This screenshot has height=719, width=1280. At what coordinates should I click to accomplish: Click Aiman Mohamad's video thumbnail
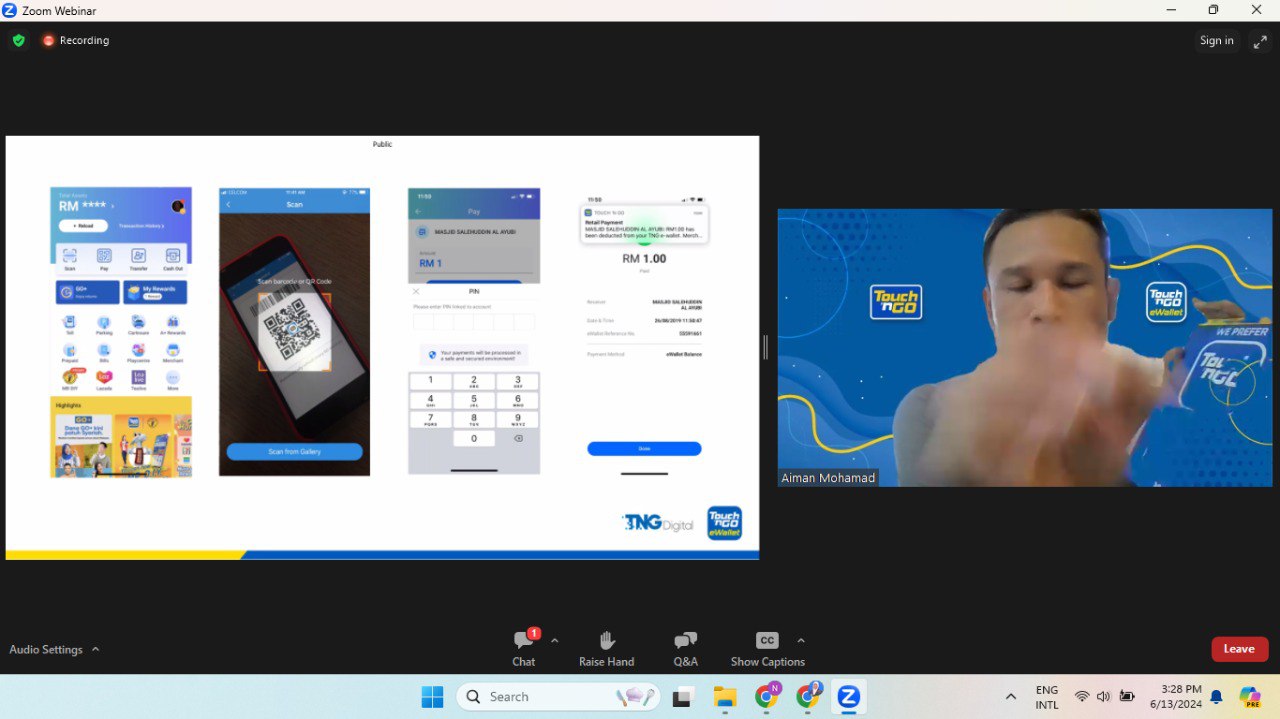[1024, 347]
